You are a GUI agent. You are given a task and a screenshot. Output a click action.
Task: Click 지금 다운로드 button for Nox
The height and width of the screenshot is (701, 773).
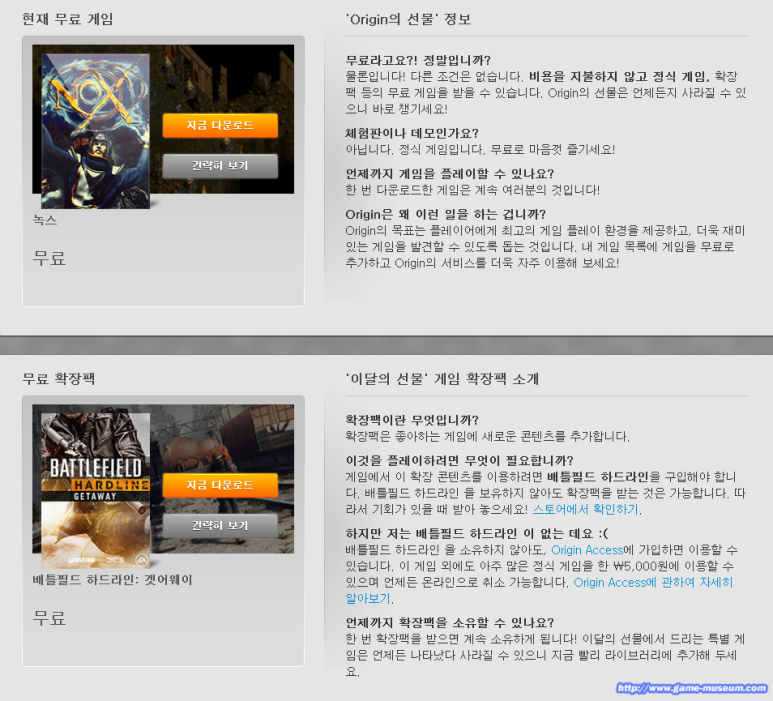pos(220,125)
